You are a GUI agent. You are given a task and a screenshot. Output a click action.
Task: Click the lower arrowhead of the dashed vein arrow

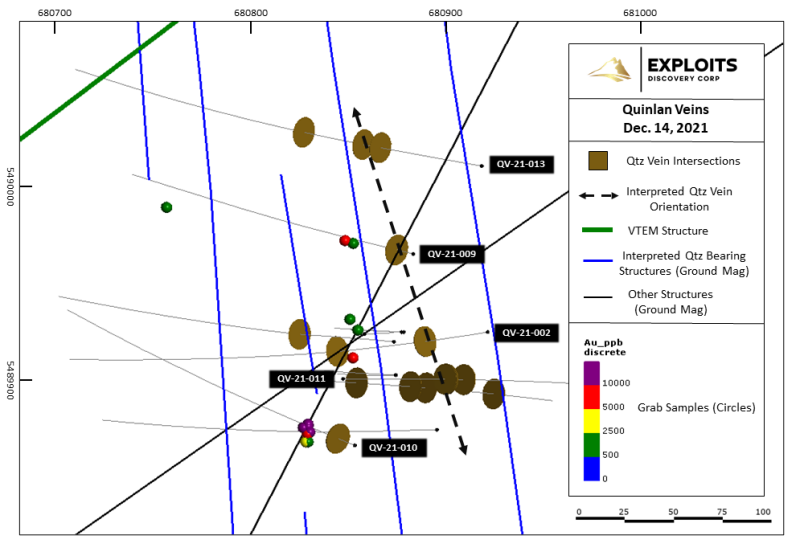(x=463, y=448)
